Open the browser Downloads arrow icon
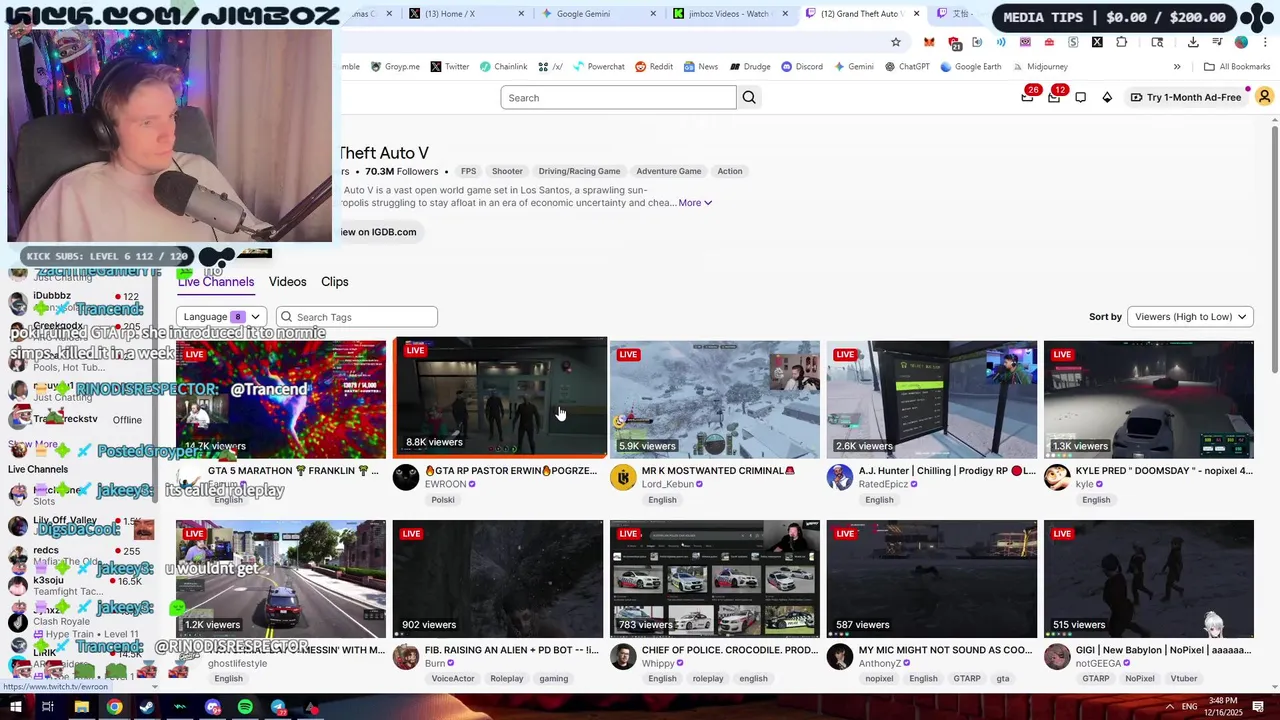Screen dimensions: 1280x720 (x=1193, y=42)
